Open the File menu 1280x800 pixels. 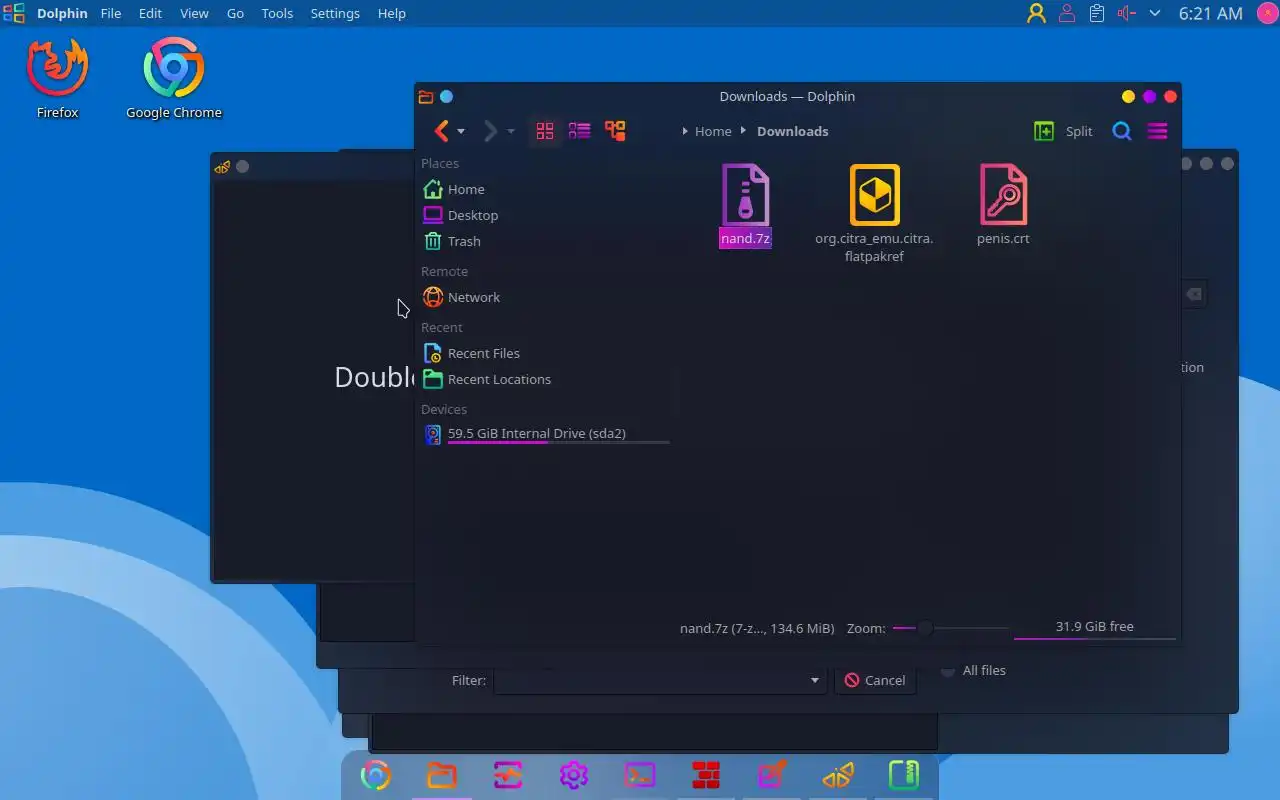tap(111, 13)
